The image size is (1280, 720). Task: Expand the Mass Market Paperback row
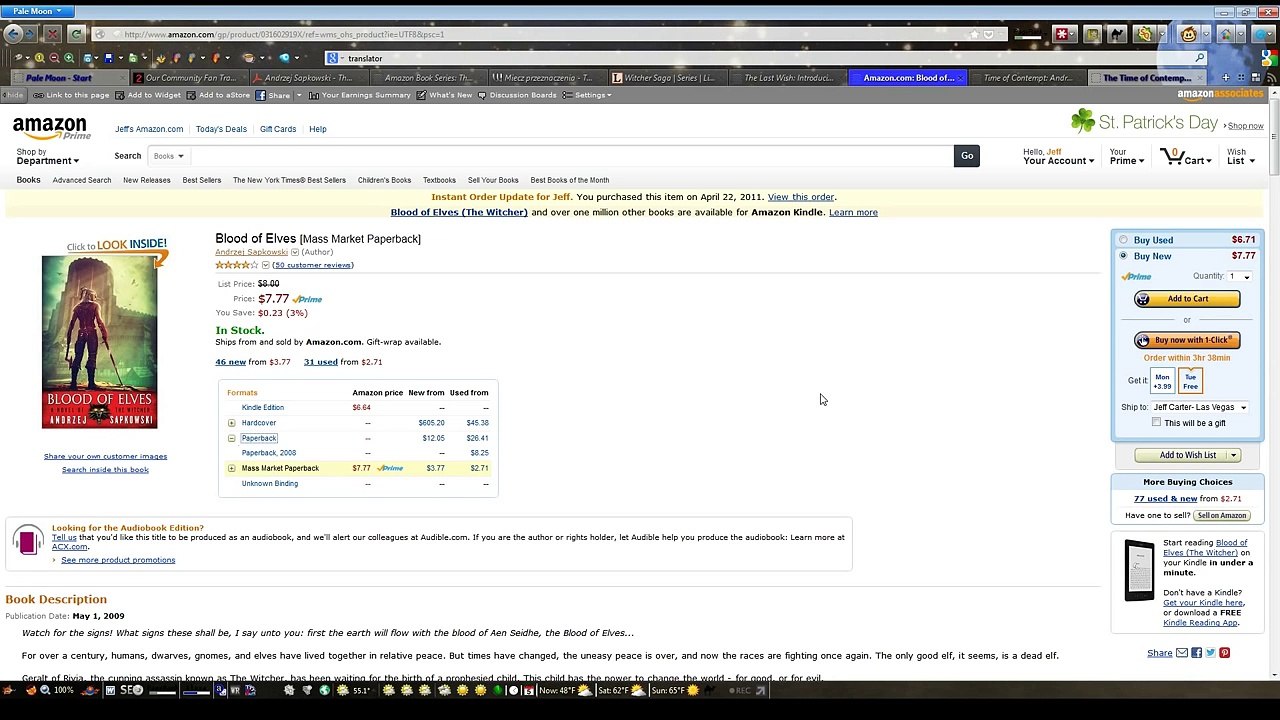click(x=231, y=468)
